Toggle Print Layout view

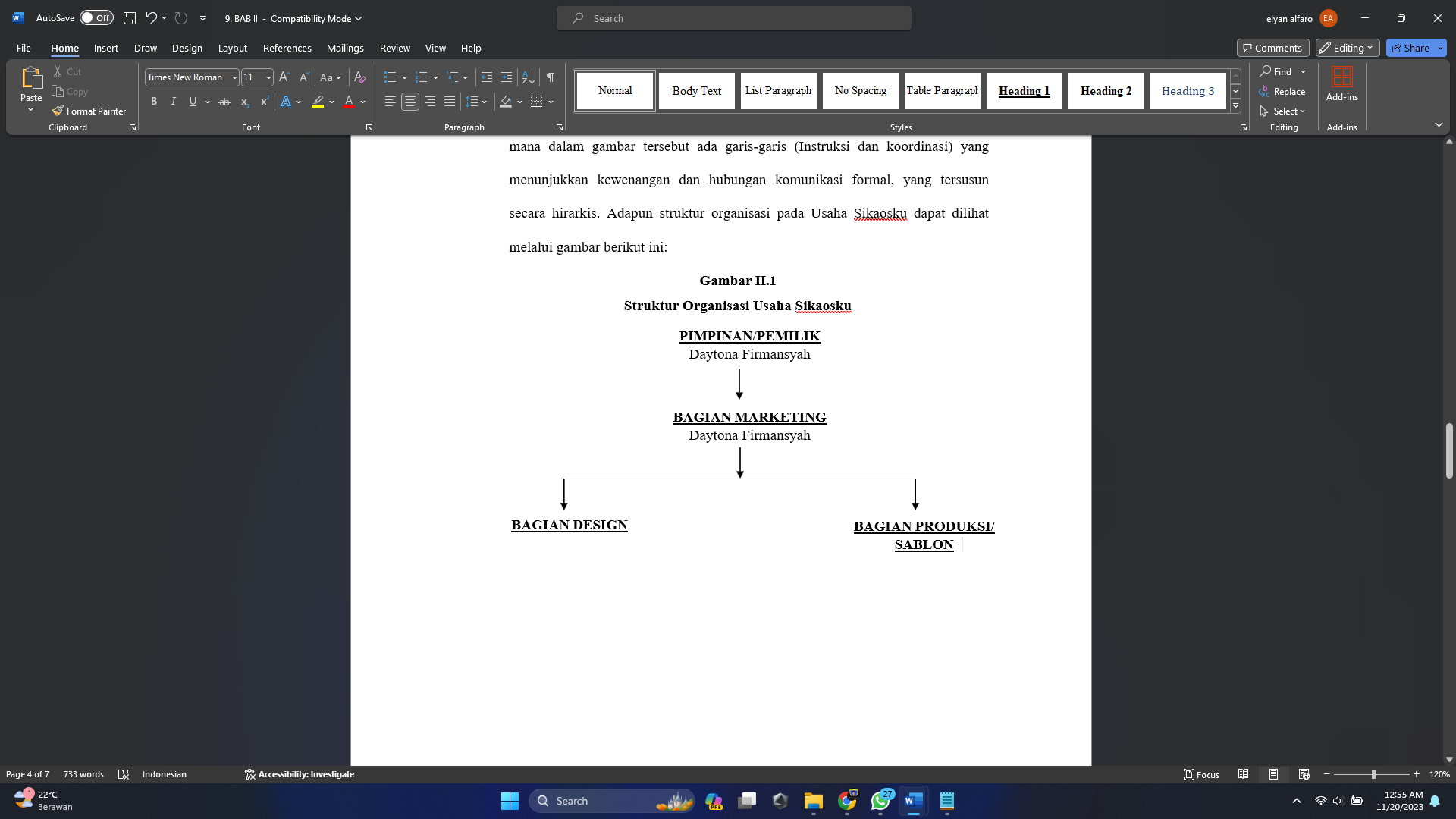(1274, 774)
